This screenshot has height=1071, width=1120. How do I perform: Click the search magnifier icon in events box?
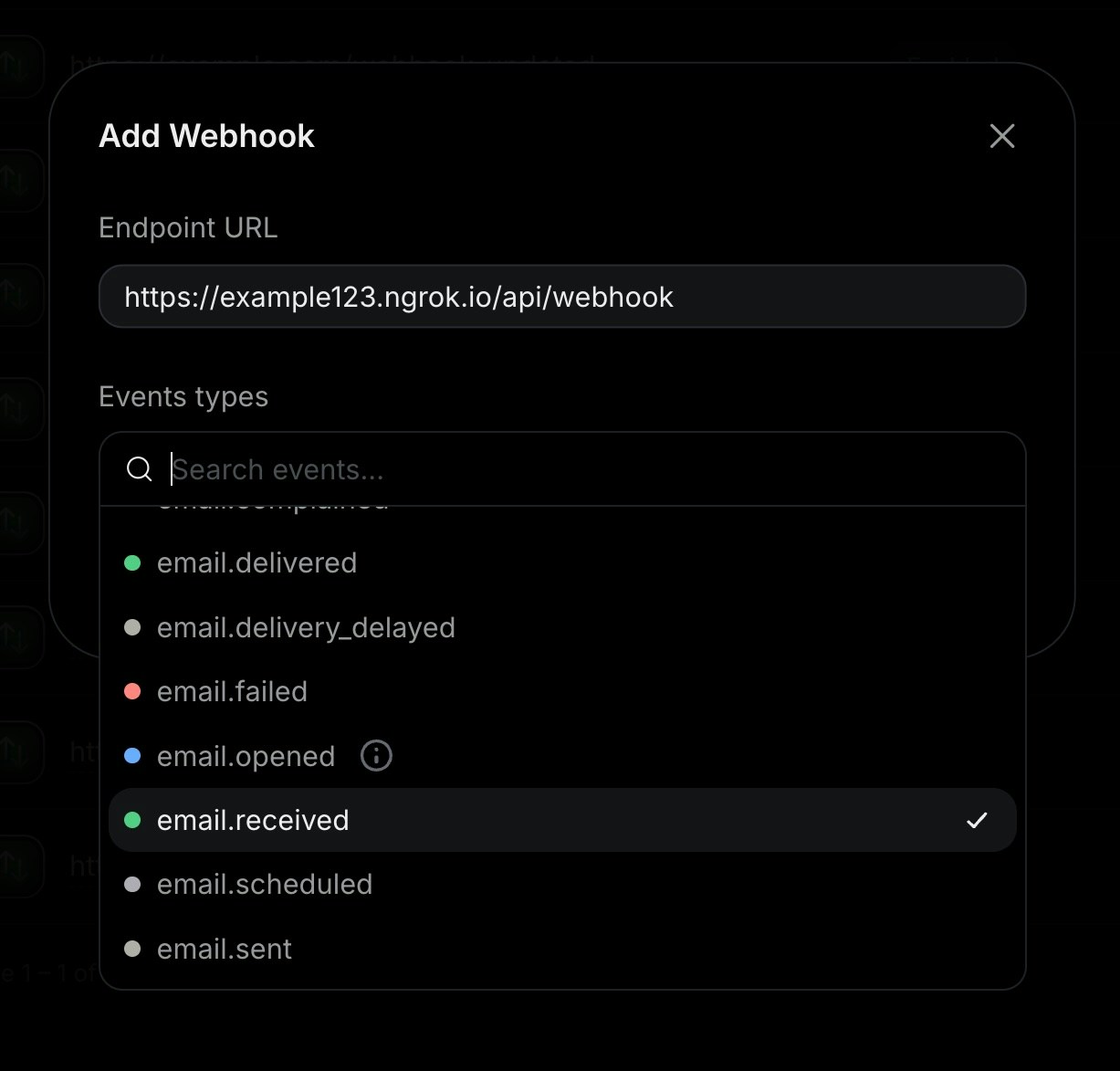pos(139,468)
